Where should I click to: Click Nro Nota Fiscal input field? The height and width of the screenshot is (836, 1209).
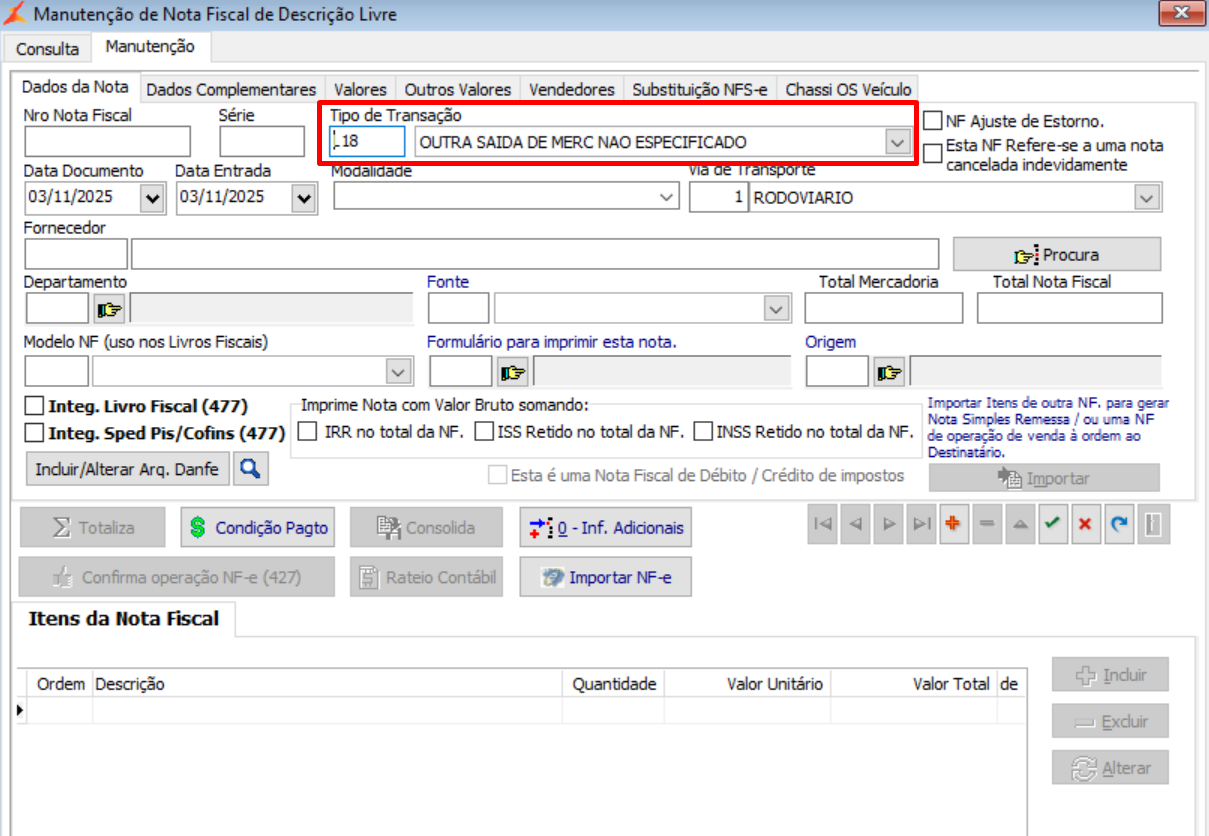tap(107, 142)
